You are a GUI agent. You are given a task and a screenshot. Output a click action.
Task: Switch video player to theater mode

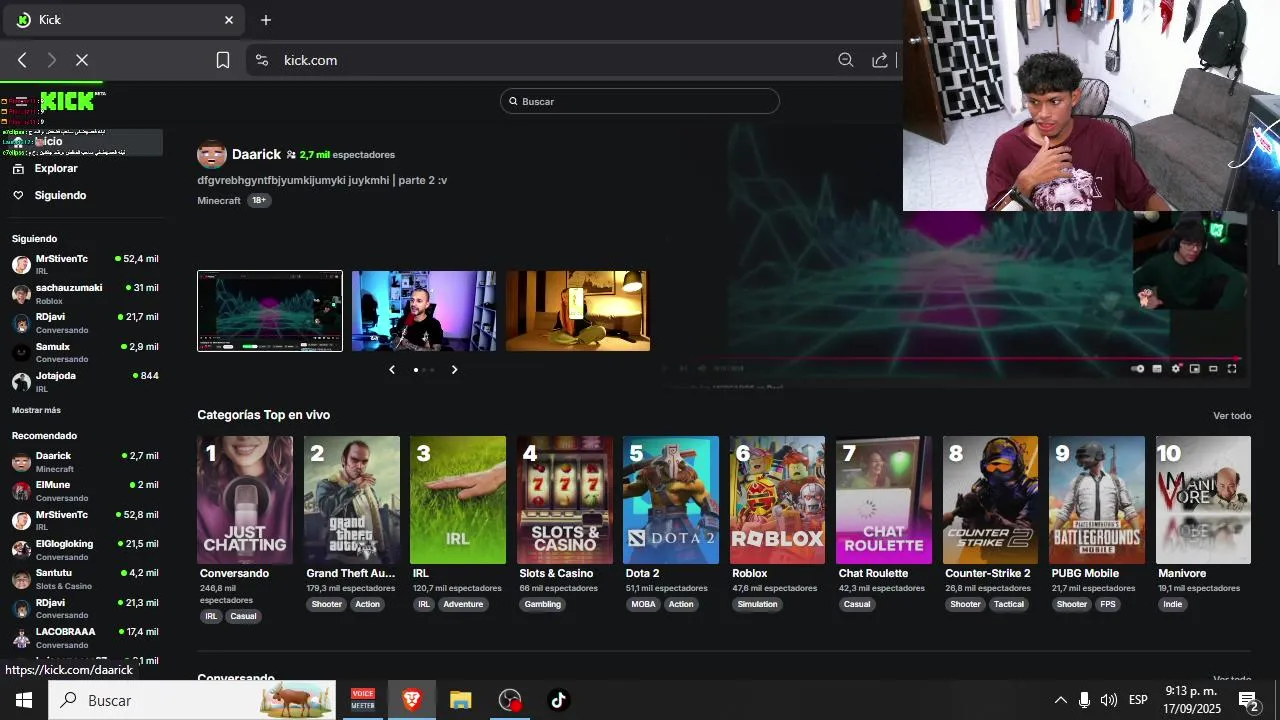coord(1213,369)
